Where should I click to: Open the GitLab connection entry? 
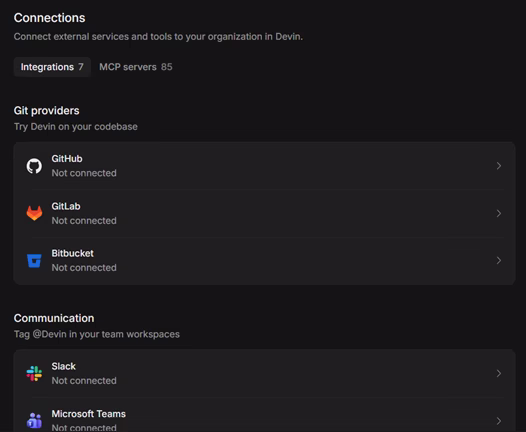(264, 213)
